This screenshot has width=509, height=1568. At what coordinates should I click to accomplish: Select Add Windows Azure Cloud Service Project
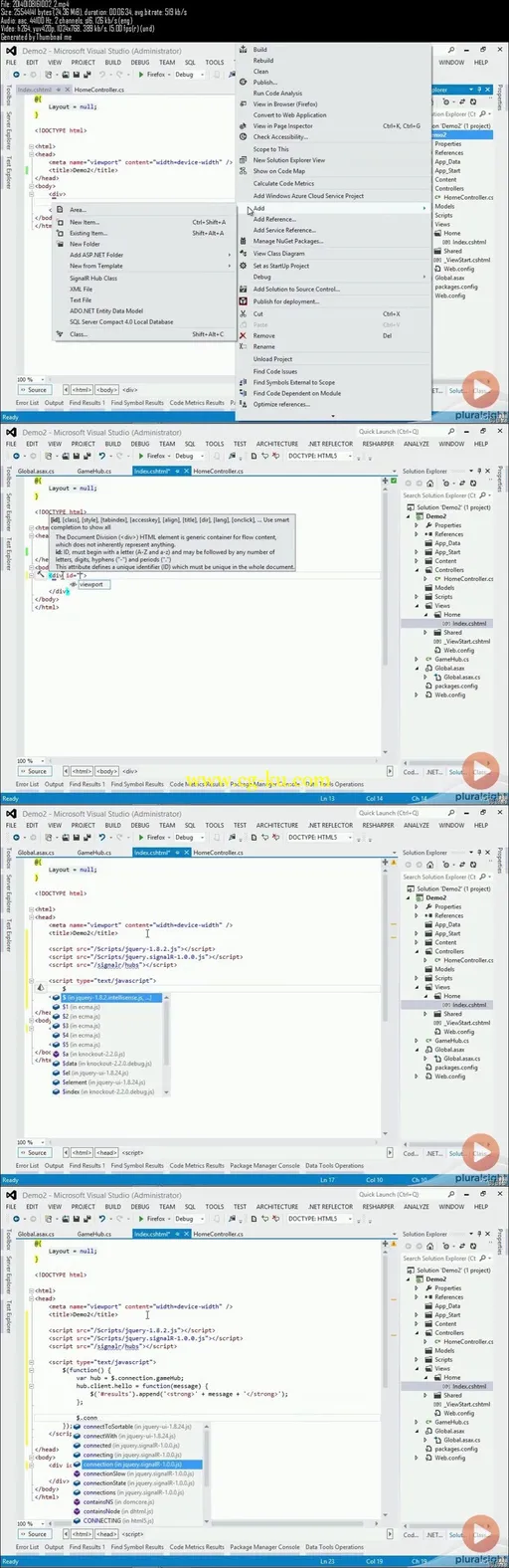coord(308,196)
